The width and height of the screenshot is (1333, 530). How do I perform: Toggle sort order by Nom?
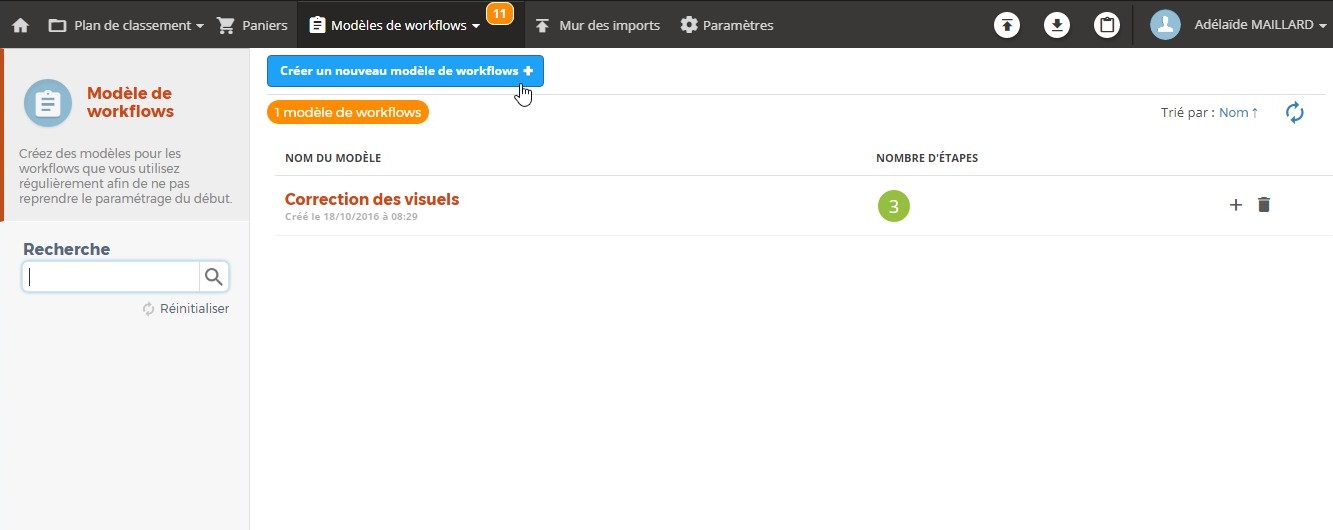[x=1239, y=113]
